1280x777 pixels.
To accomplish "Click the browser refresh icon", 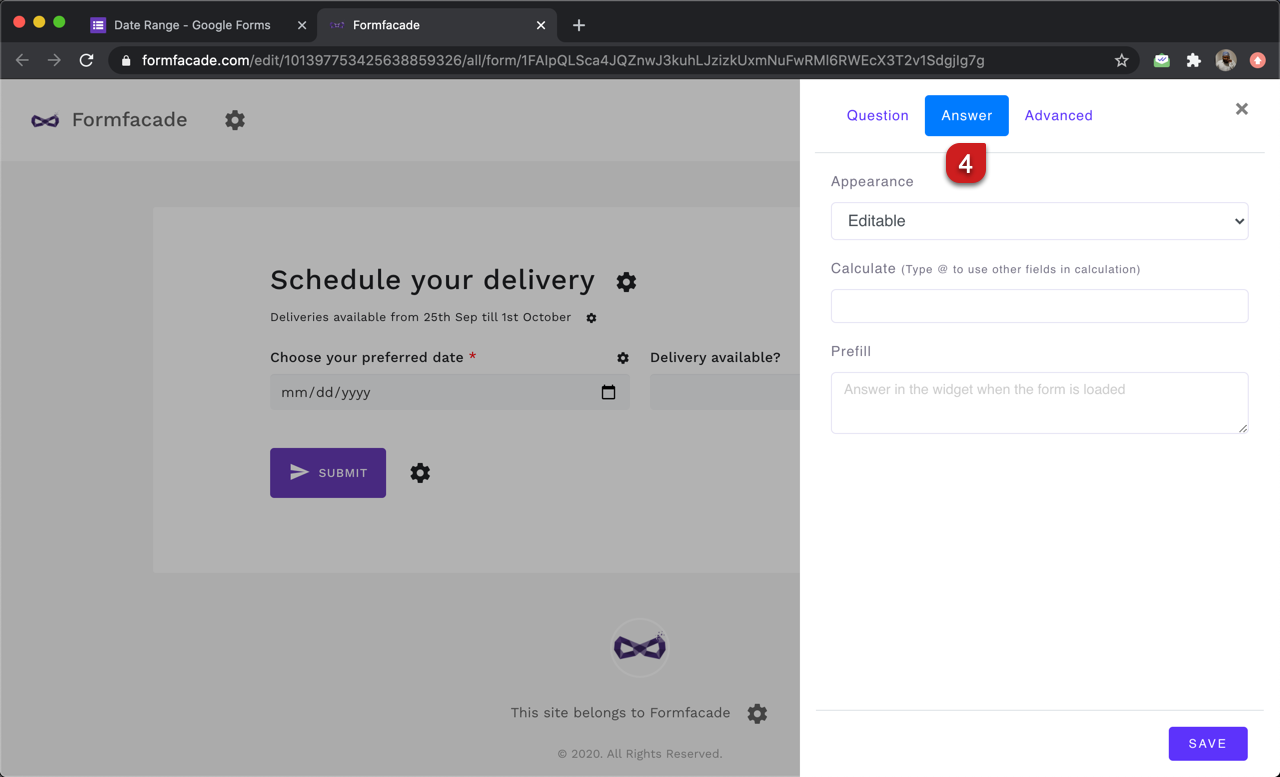I will point(86,60).
